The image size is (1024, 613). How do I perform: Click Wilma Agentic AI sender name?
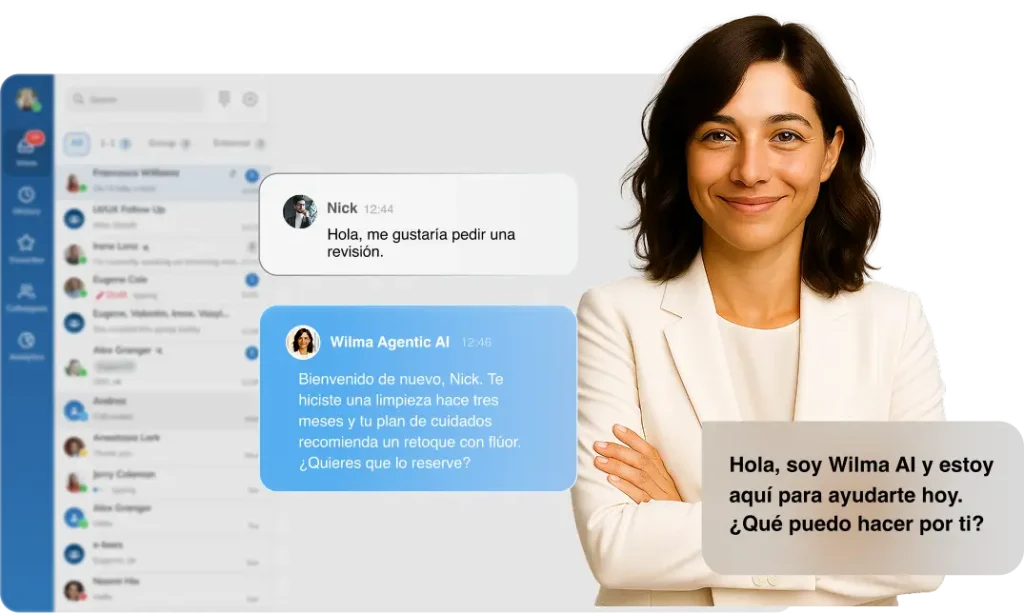point(389,342)
